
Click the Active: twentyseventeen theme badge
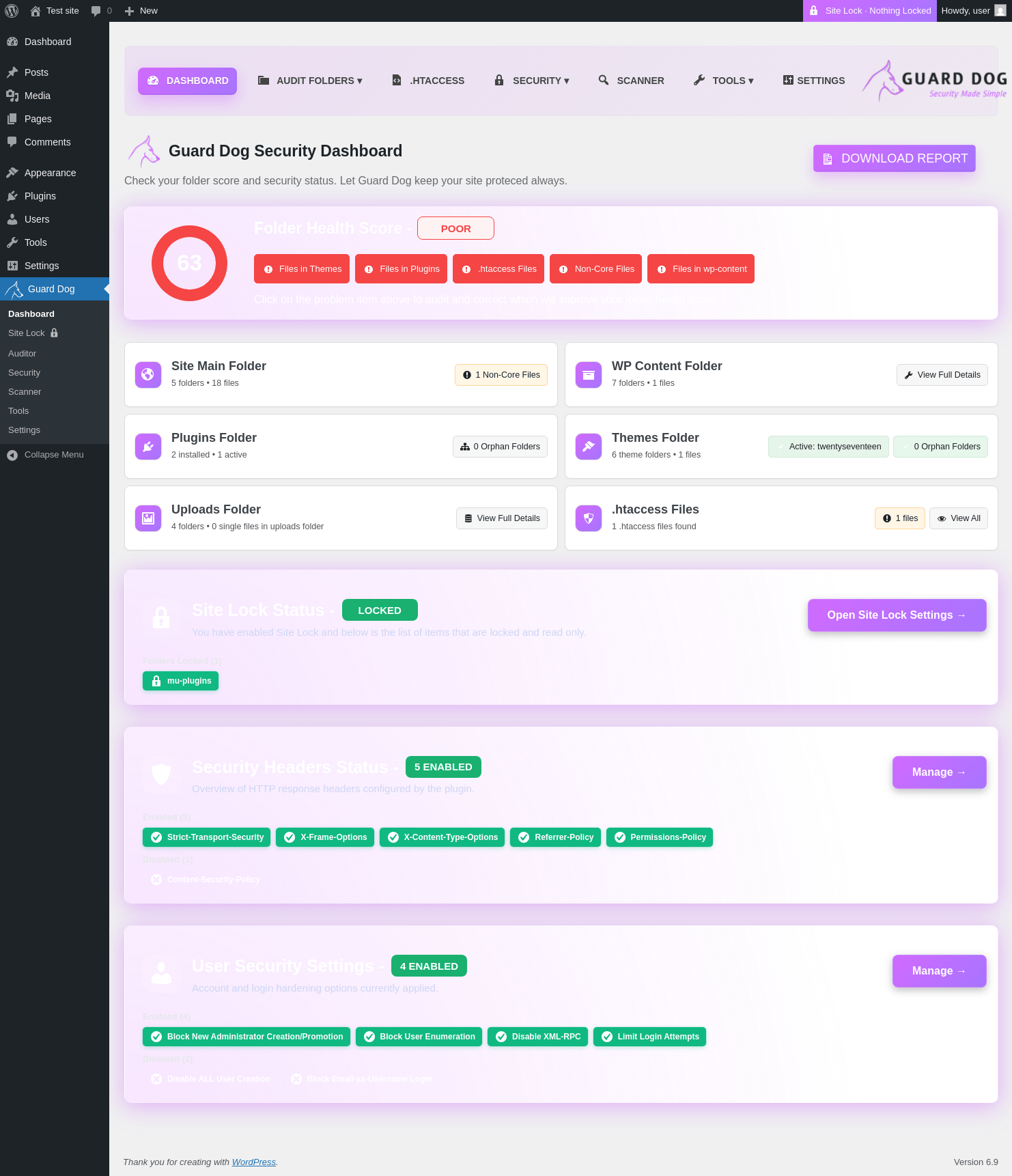coord(829,447)
